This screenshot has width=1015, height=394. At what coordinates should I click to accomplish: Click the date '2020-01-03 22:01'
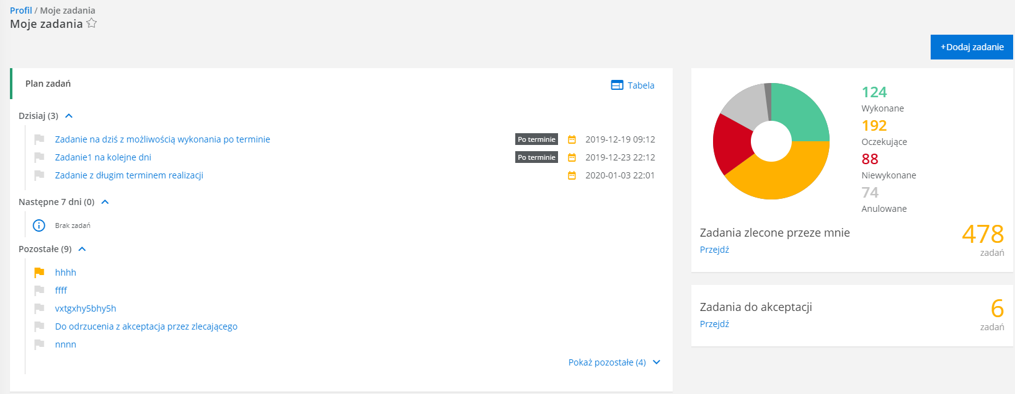pos(620,175)
